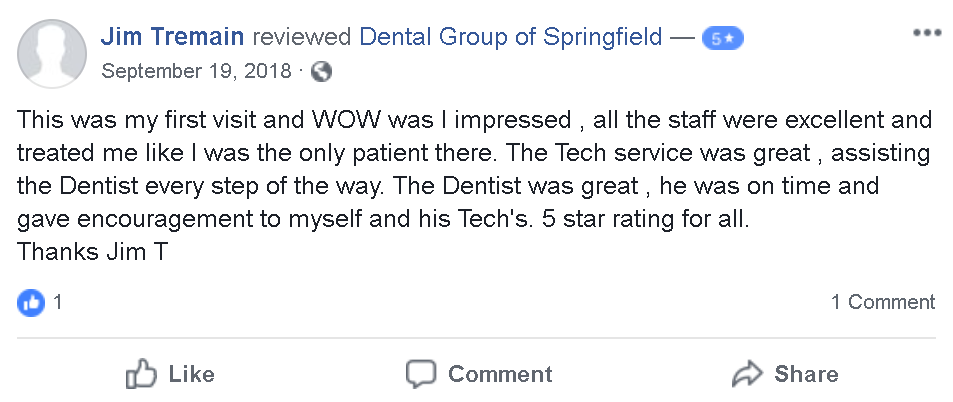Screen dimensions: 953x402
Task: Open the three-dot post options menu
Action: tap(927, 33)
